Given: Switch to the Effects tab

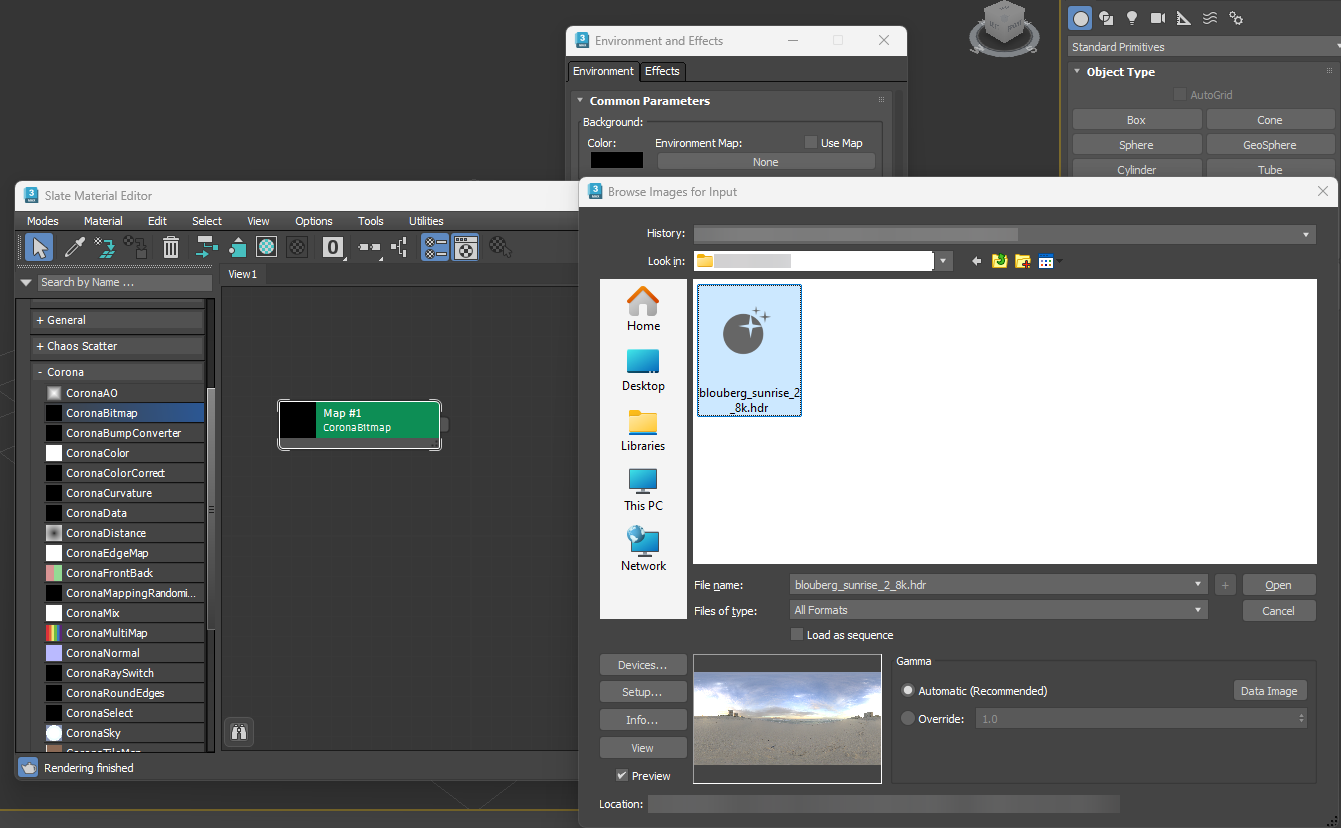Looking at the screenshot, I should 662,71.
